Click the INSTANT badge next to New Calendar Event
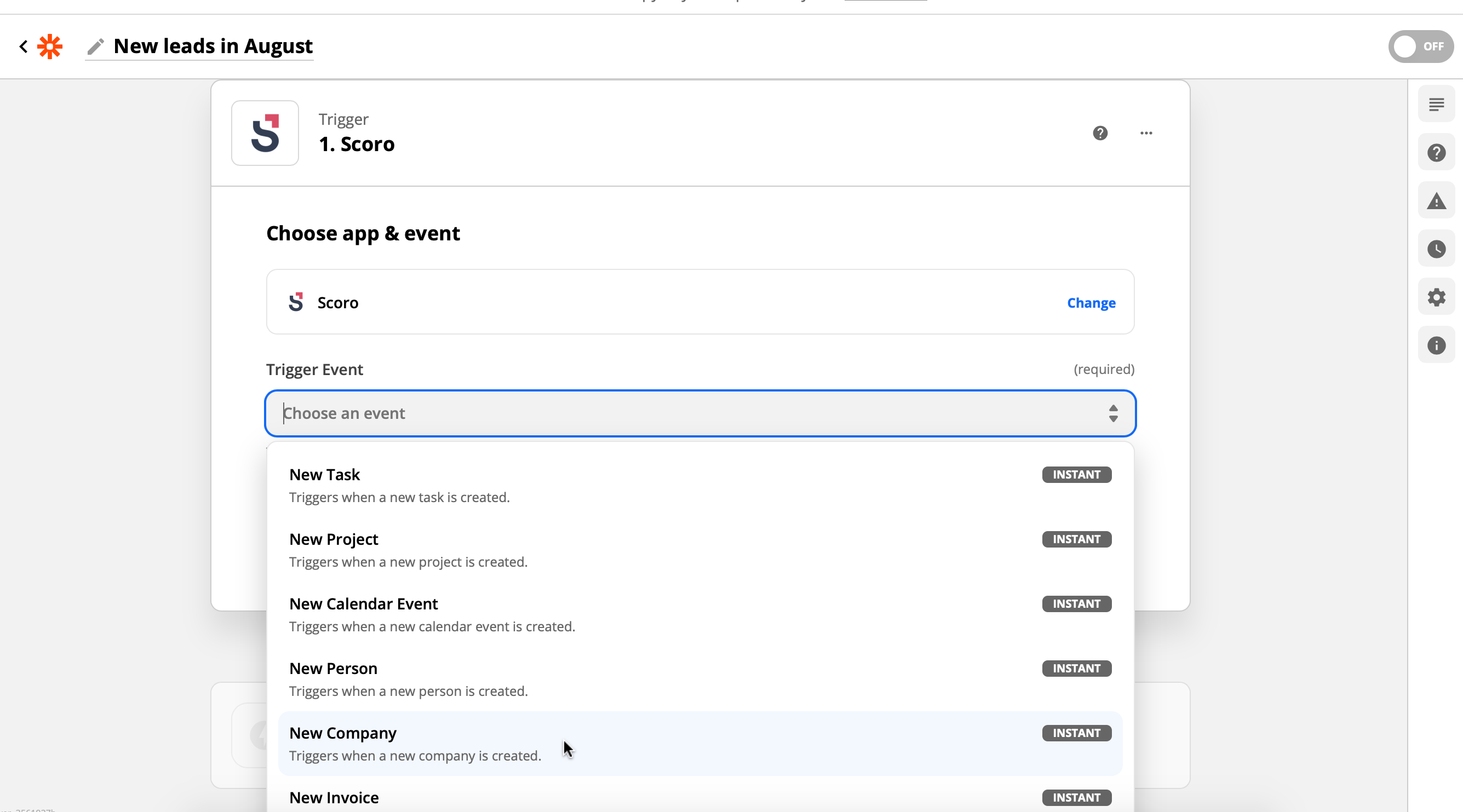 [x=1076, y=604]
